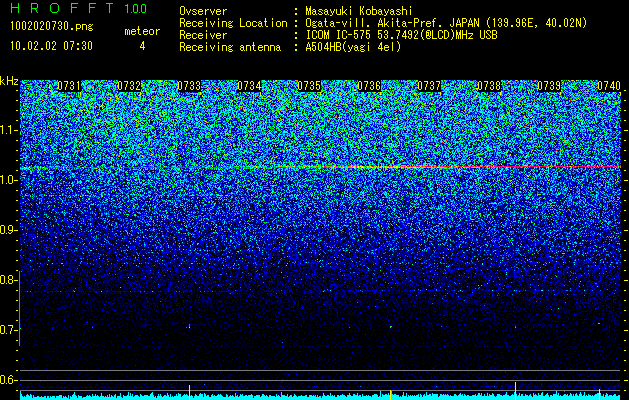This screenshot has height=400, width=629.
Task: Click the 1.0 kHz axis label
Action: (x=8, y=181)
